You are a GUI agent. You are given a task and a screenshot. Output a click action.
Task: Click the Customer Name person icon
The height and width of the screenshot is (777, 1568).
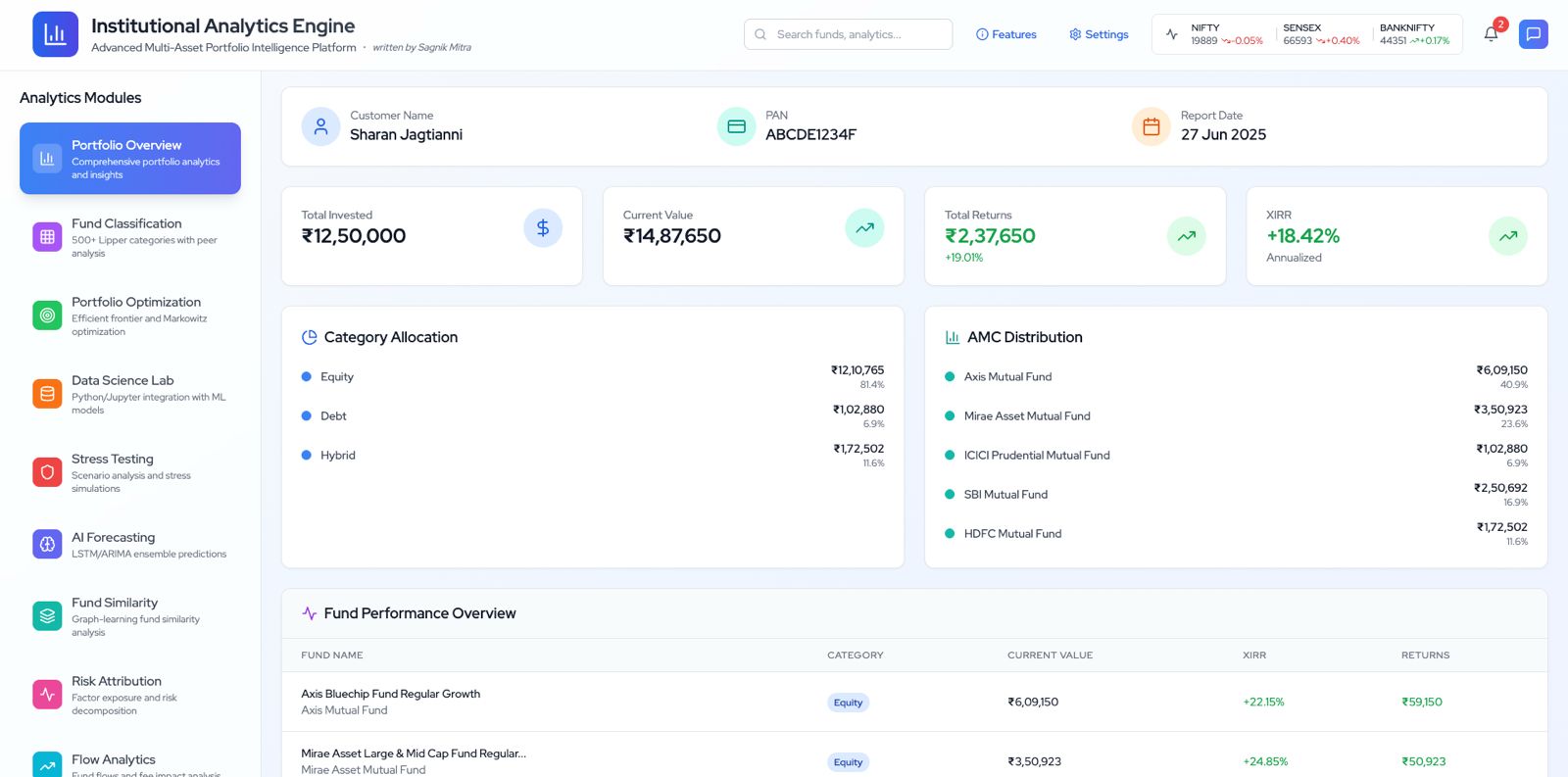tap(320, 126)
